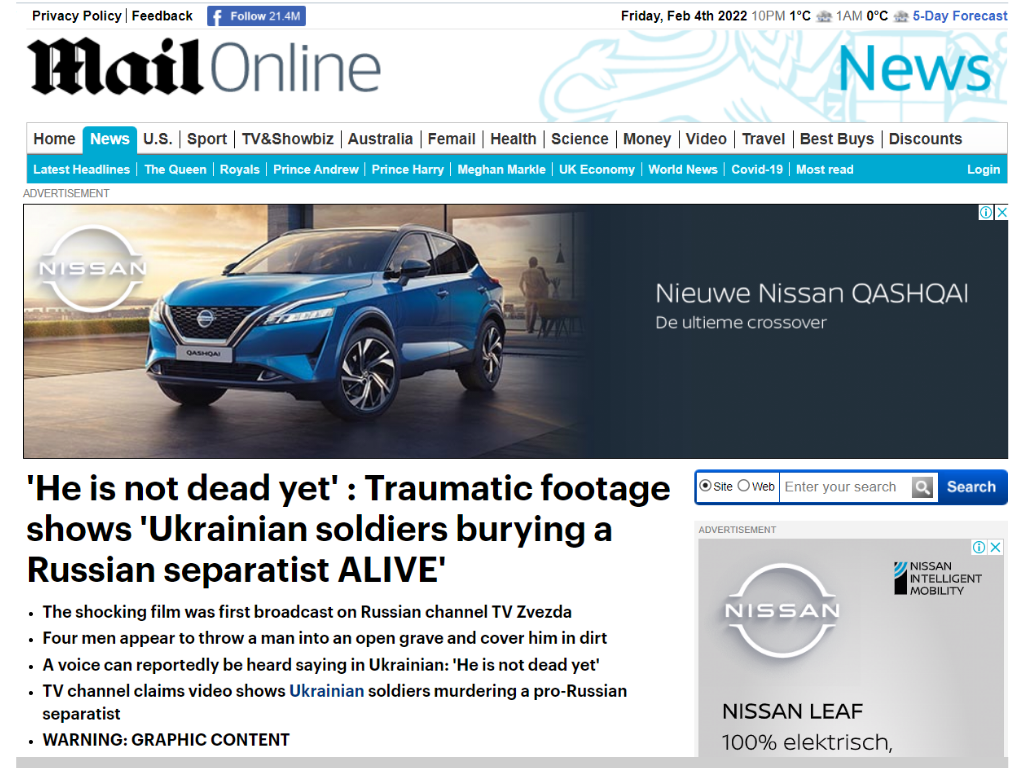Open the Science section
The image size is (1024, 768).
point(579,139)
